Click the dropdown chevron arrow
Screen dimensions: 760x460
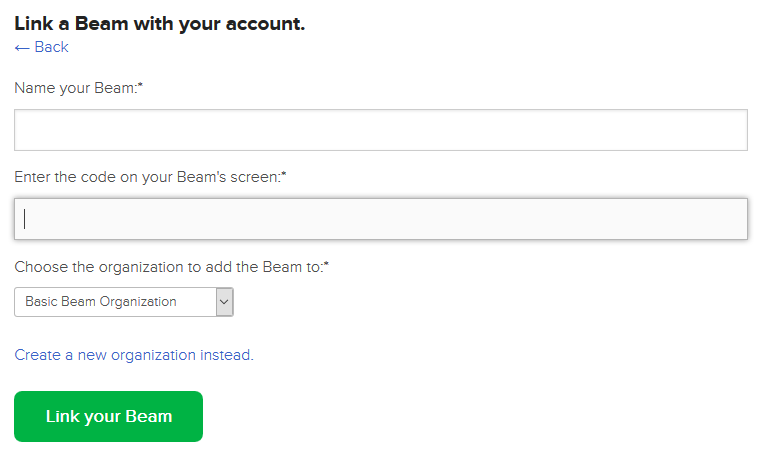click(224, 302)
